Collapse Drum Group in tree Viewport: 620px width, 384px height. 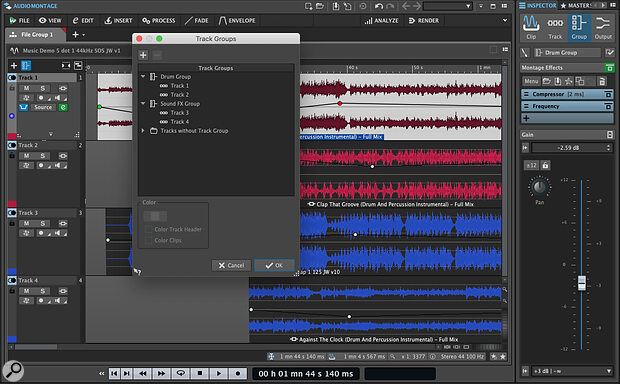coord(143,76)
